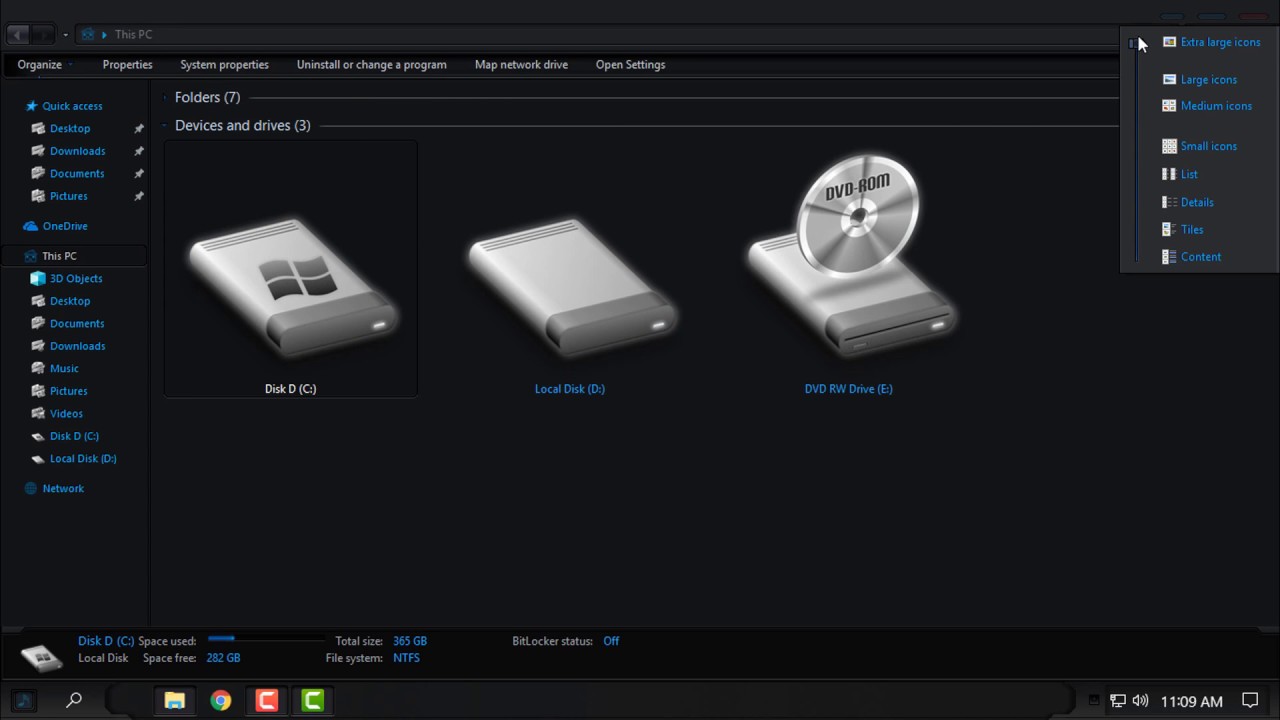1280x720 pixels.
Task: Open Google Chrome from the taskbar
Action: (220, 700)
